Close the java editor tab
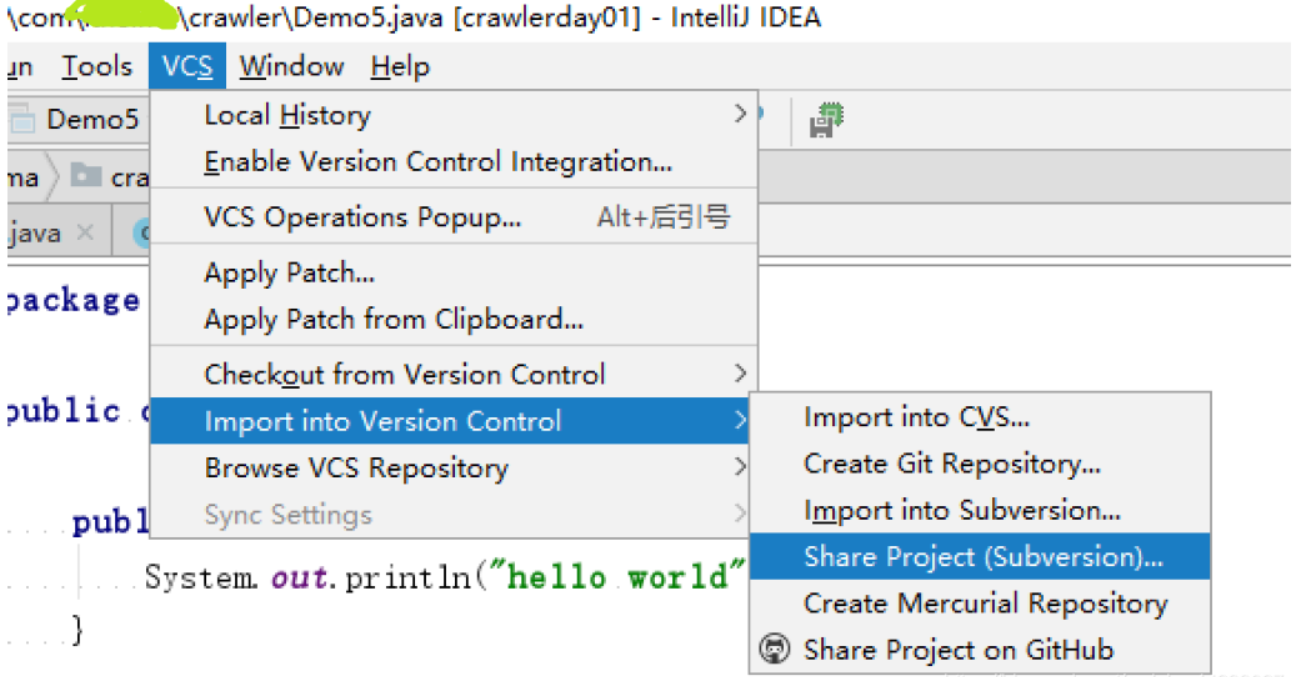Image resolution: width=1296 pixels, height=677 pixels. (x=85, y=233)
